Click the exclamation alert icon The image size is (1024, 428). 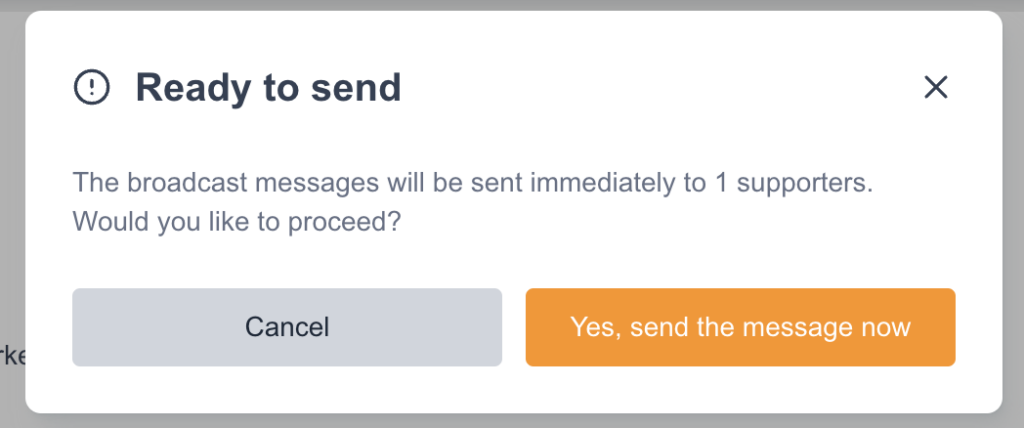click(x=91, y=88)
